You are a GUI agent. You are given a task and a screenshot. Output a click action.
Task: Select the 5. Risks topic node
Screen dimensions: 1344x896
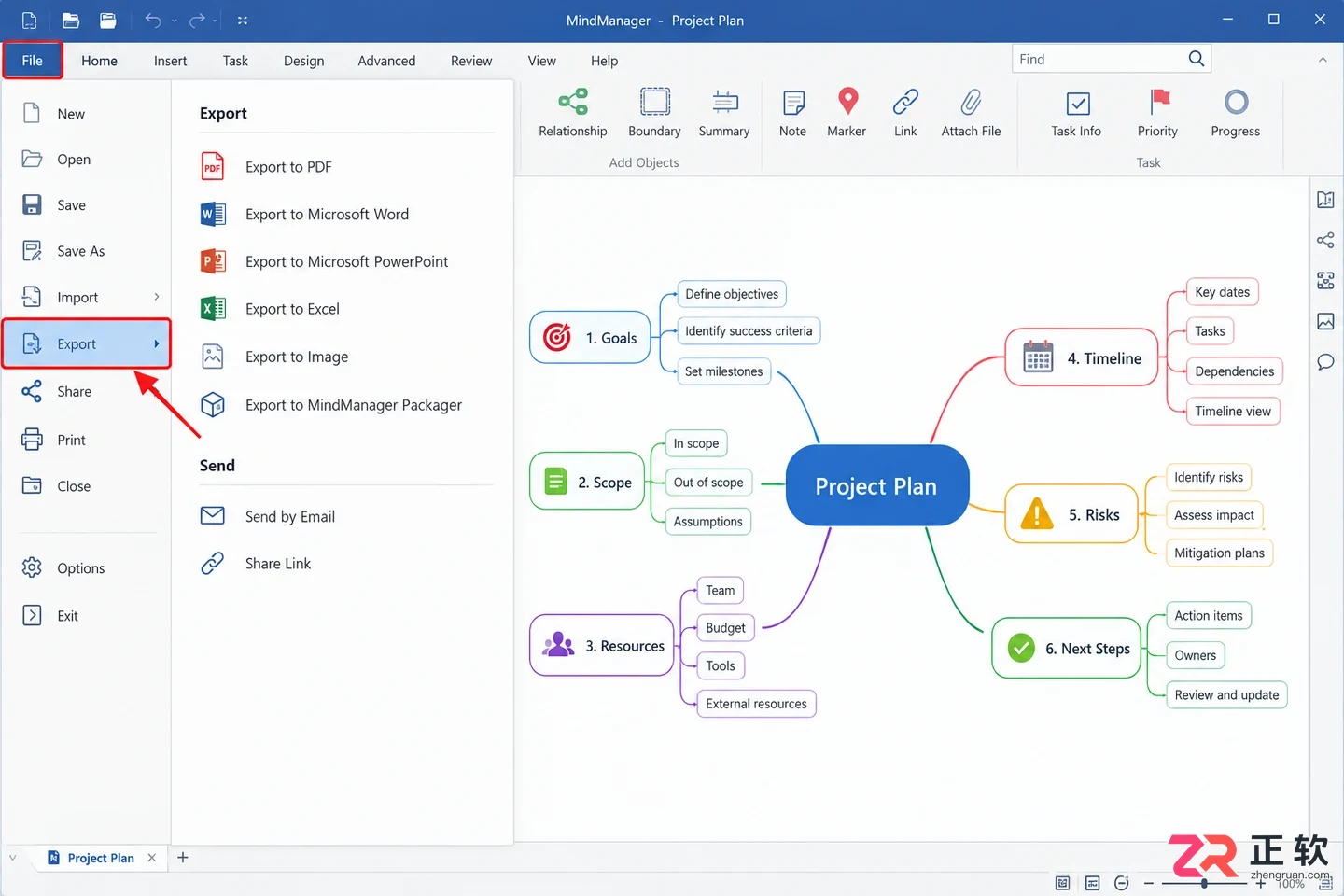point(1071,514)
